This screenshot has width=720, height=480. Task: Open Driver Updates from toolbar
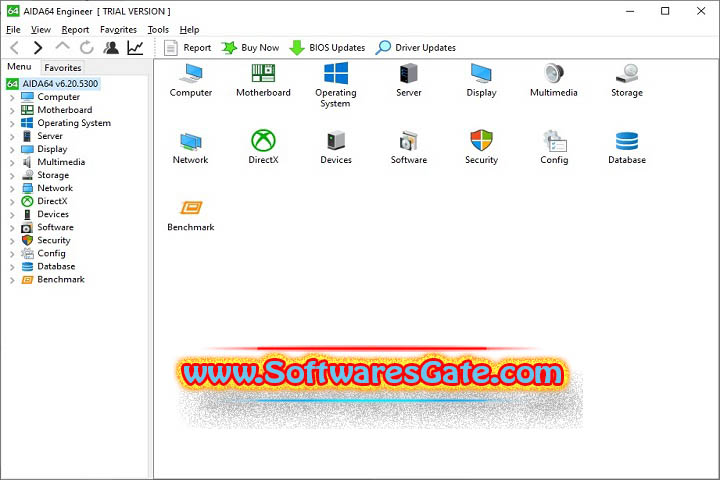coord(416,48)
